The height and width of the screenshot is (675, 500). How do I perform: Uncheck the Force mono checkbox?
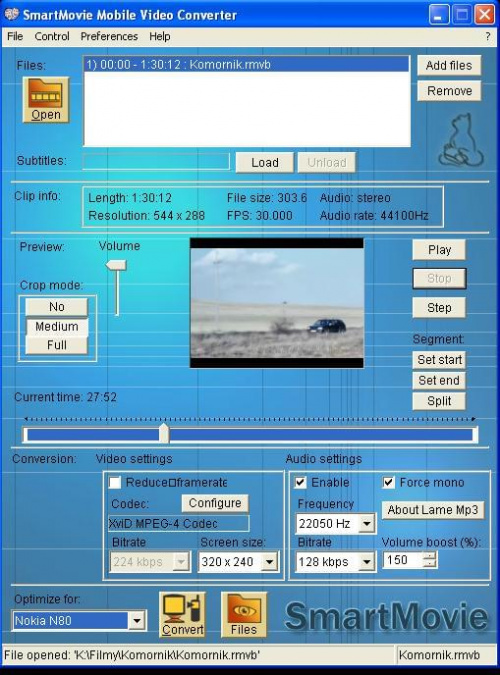coord(388,482)
